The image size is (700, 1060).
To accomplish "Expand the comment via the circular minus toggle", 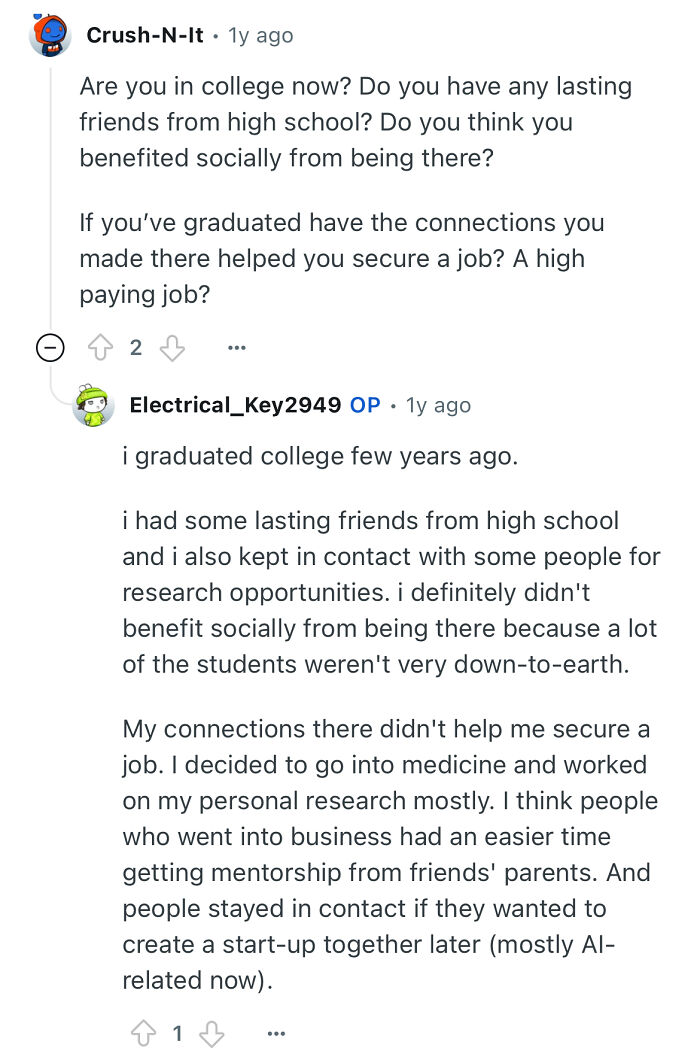I will [x=49, y=347].
